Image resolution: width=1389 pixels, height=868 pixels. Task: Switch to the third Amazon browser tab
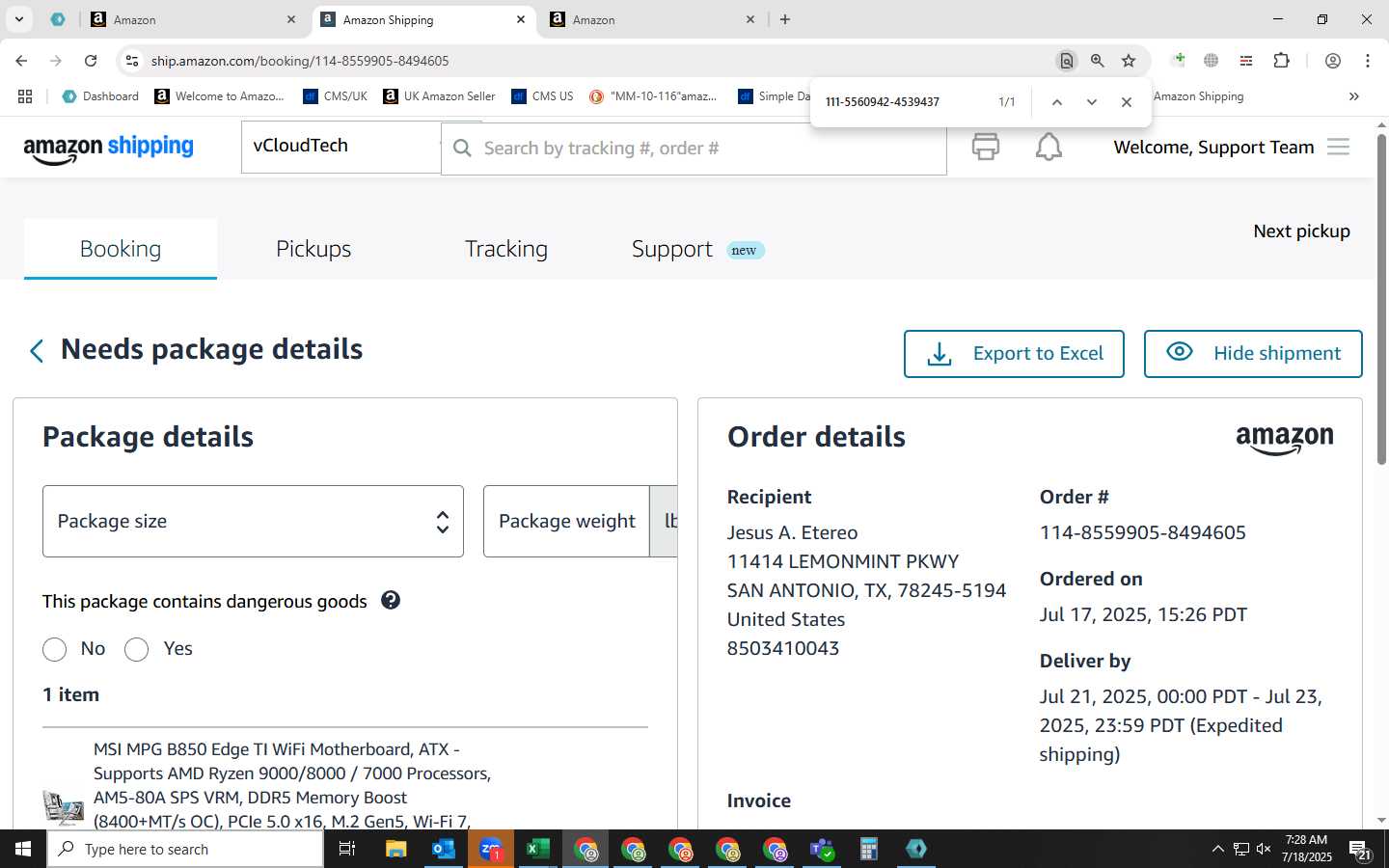[652, 19]
